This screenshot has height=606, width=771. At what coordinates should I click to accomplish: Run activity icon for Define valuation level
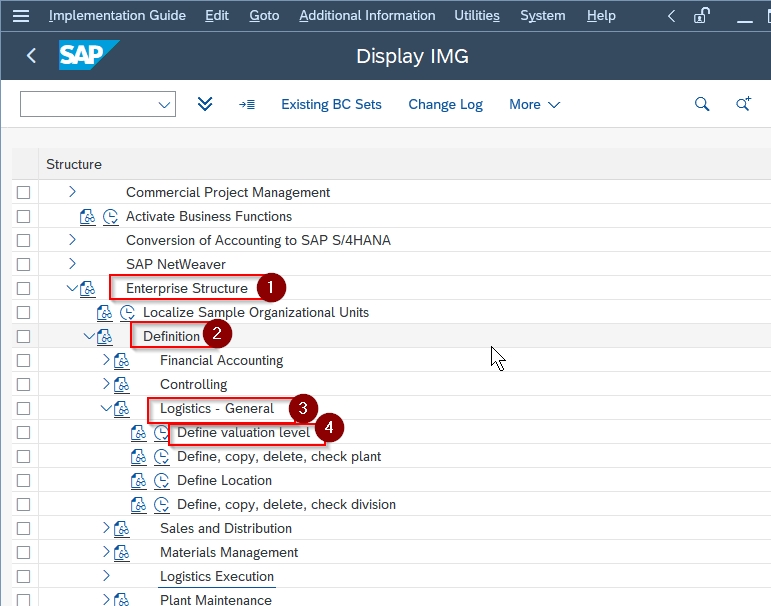(161, 433)
